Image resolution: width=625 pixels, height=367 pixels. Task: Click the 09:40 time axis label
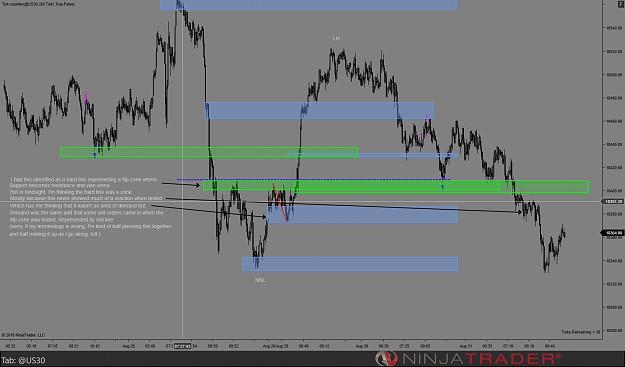click(x=550, y=346)
